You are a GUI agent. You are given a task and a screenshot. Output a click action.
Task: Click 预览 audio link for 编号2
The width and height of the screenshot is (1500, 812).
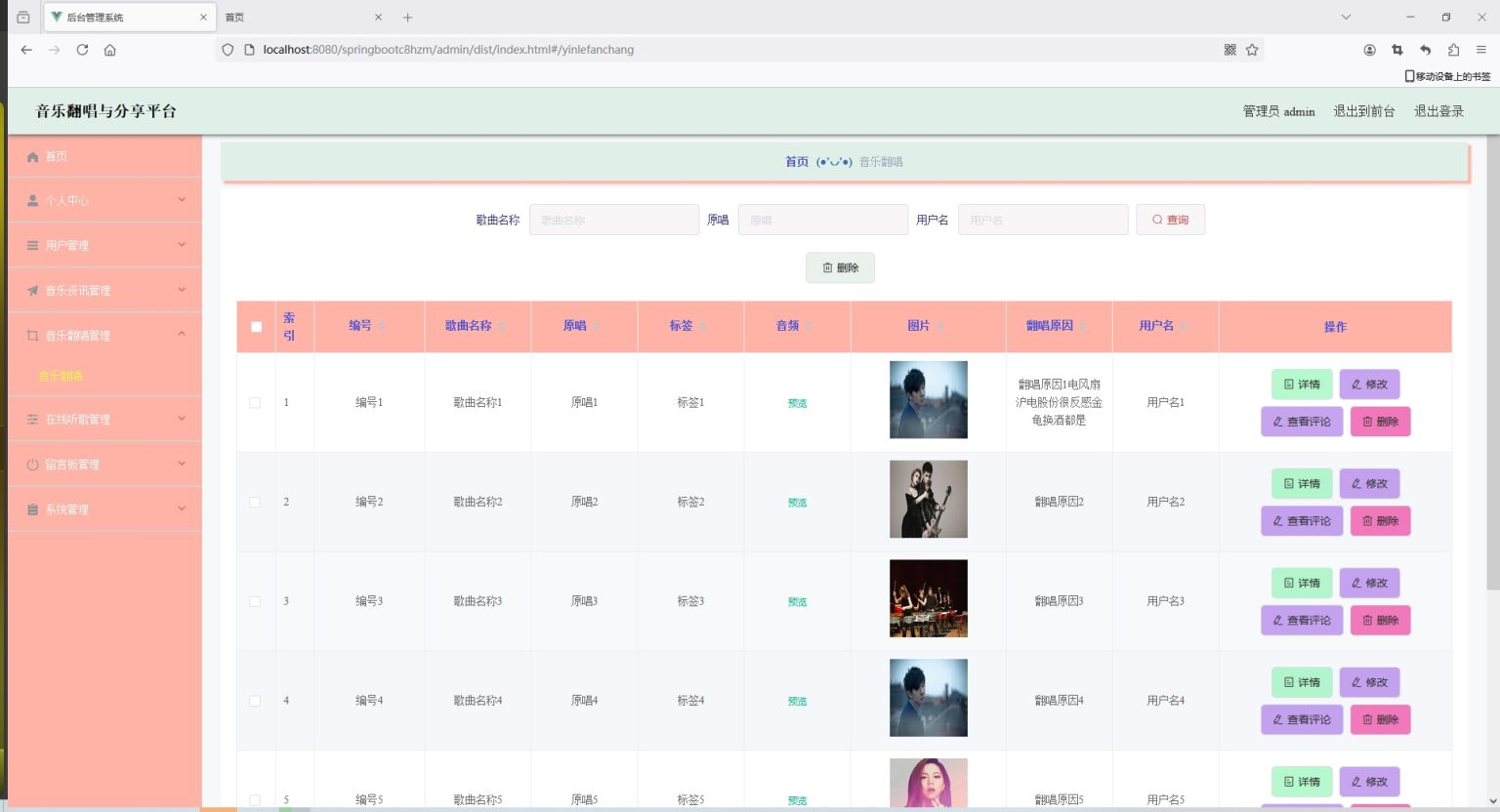pos(797,503)
